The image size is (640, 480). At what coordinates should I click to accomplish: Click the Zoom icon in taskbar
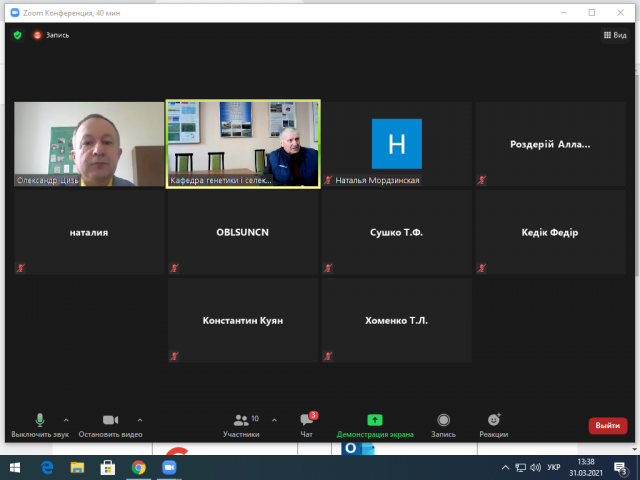[169, 467]
